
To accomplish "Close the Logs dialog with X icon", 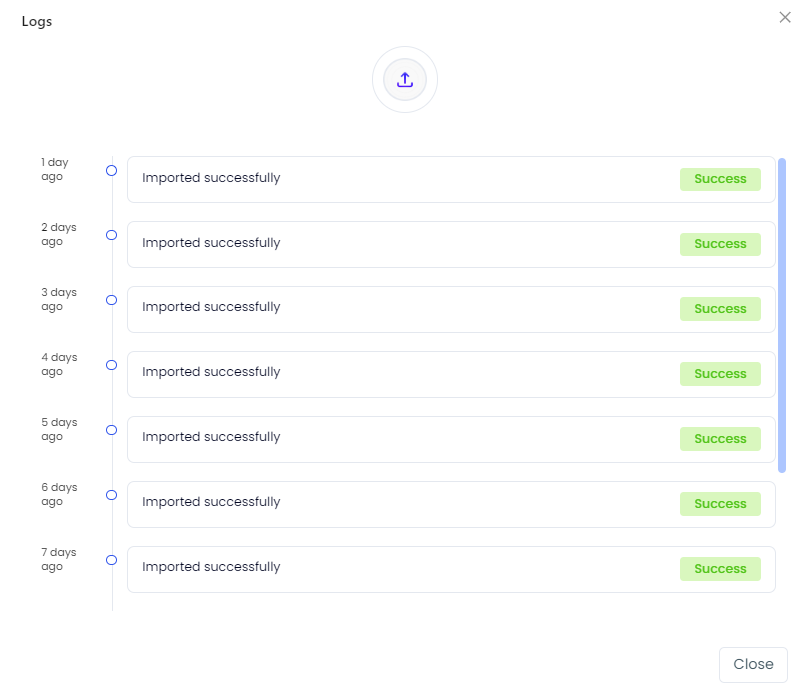I will [785, 17].
